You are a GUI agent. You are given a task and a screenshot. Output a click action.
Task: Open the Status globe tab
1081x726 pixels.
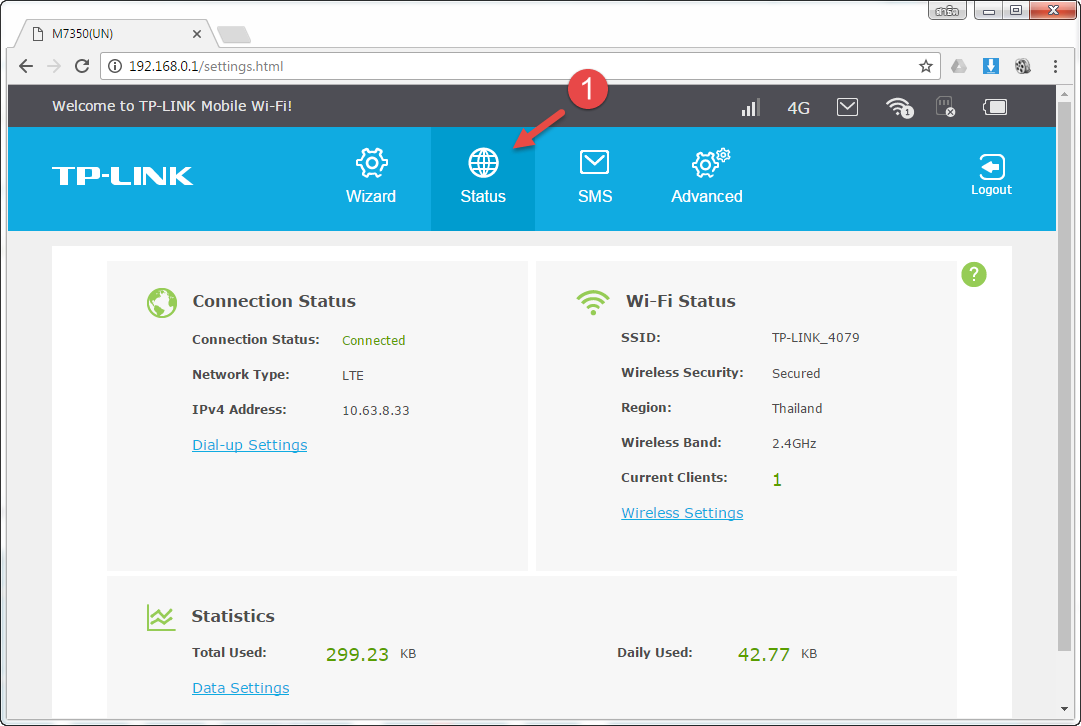tap(483, 177)
